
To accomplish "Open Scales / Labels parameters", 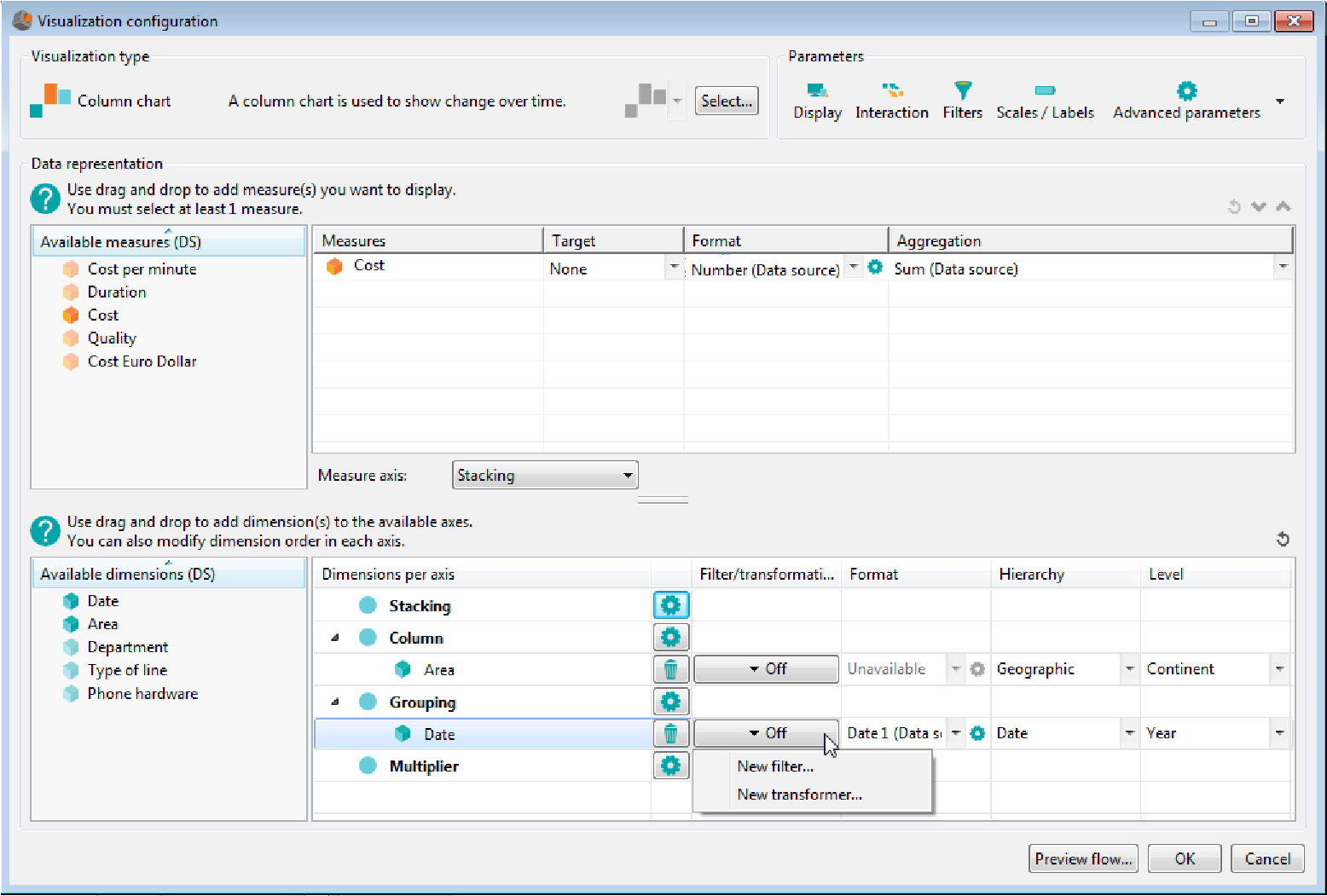I will click(x=1045, y=101).
